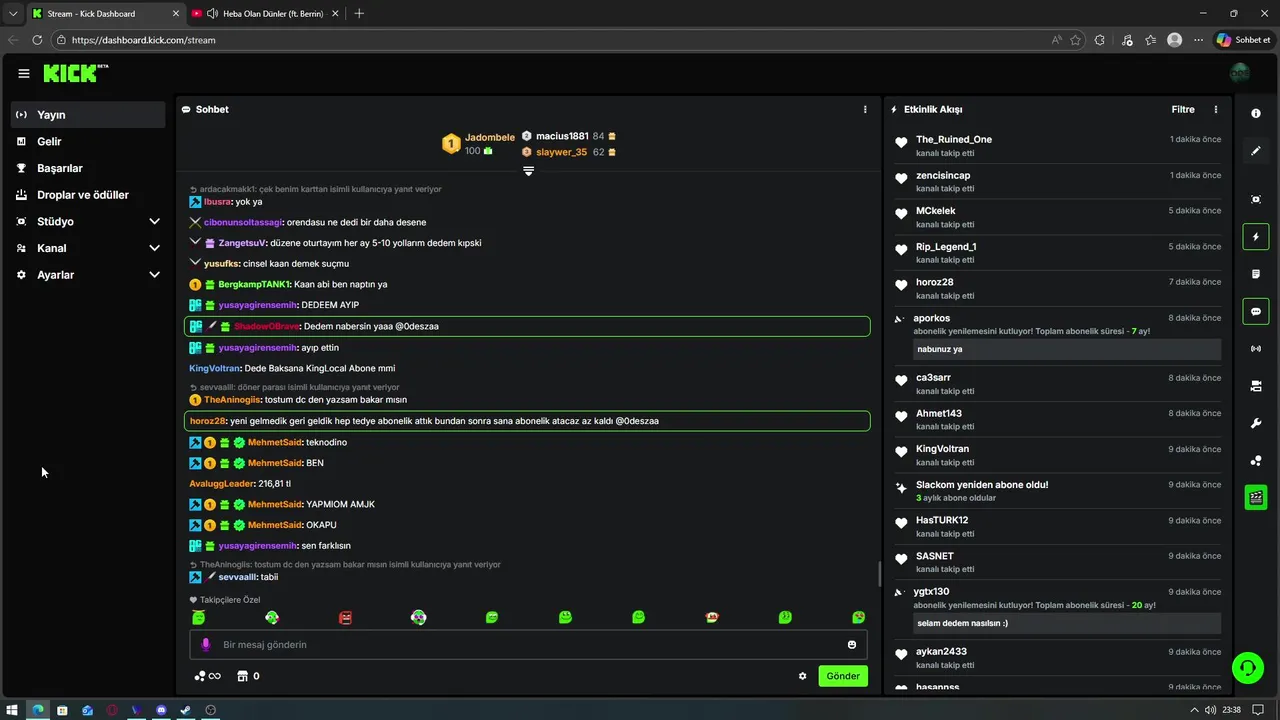Select zencisincap follow event
1280x720 pixels.
click(1057, 181)
